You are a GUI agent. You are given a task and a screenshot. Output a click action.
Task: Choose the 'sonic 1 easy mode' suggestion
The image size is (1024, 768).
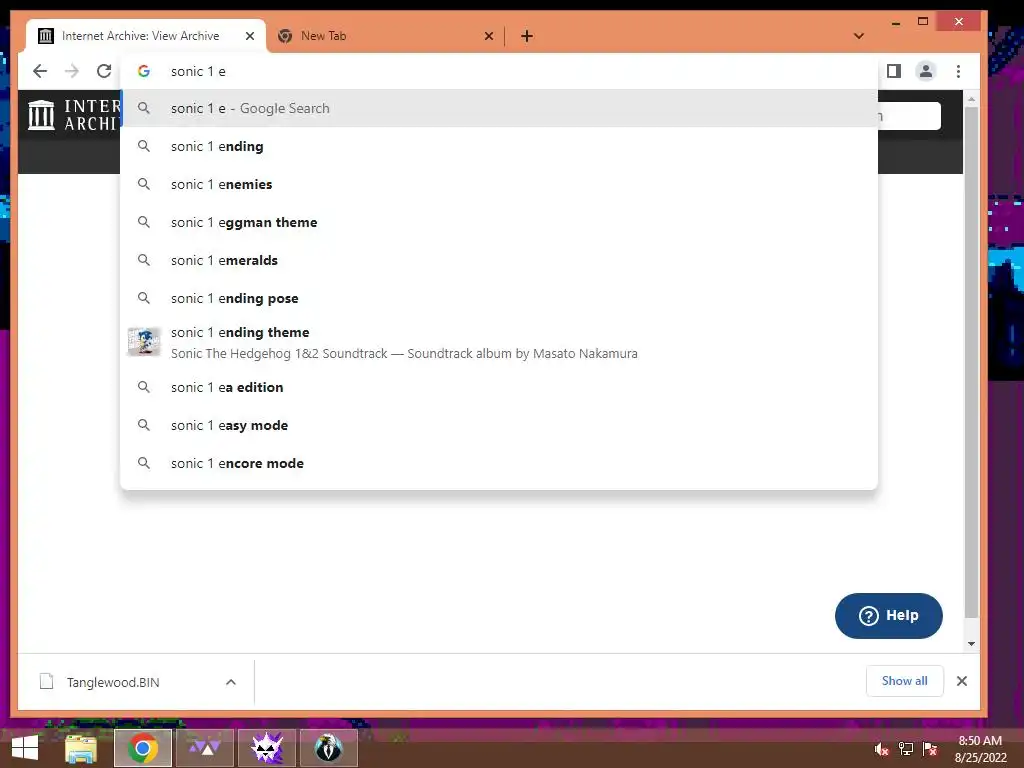[499, 425]
